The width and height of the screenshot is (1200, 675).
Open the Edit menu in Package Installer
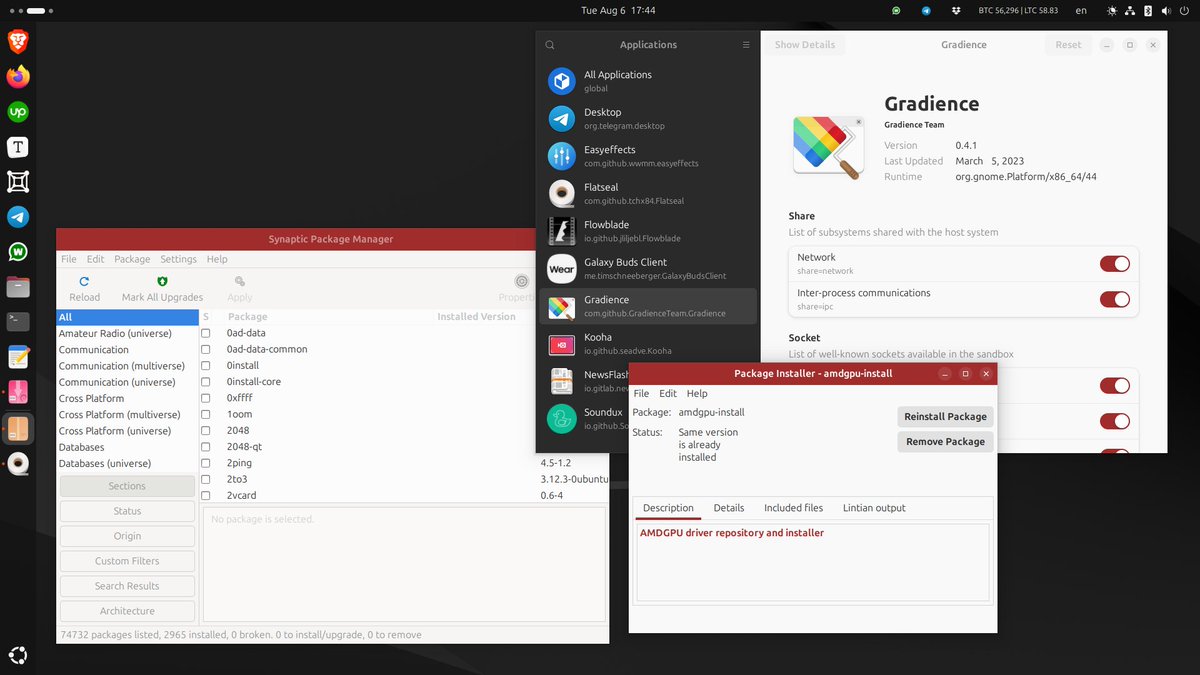668,394
